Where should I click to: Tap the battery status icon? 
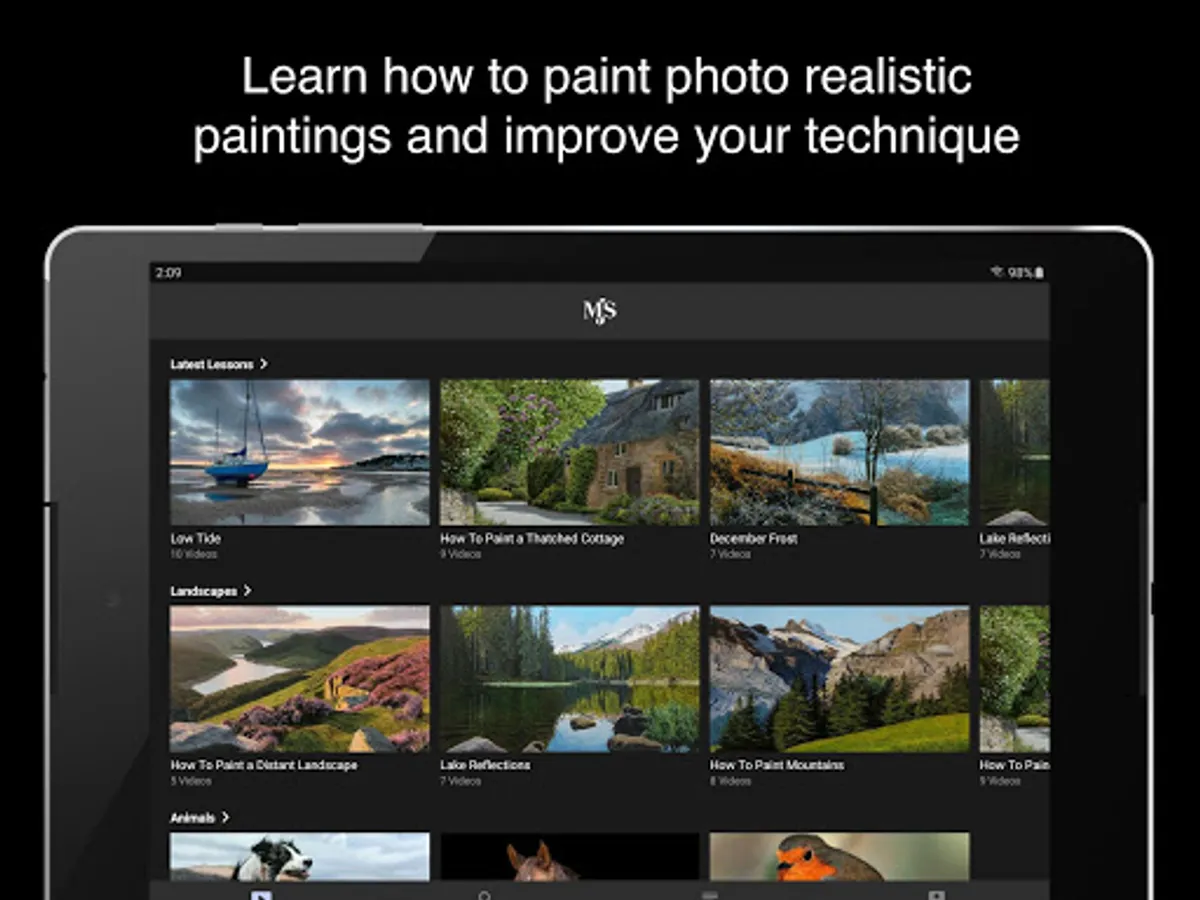coord(1038,272)
